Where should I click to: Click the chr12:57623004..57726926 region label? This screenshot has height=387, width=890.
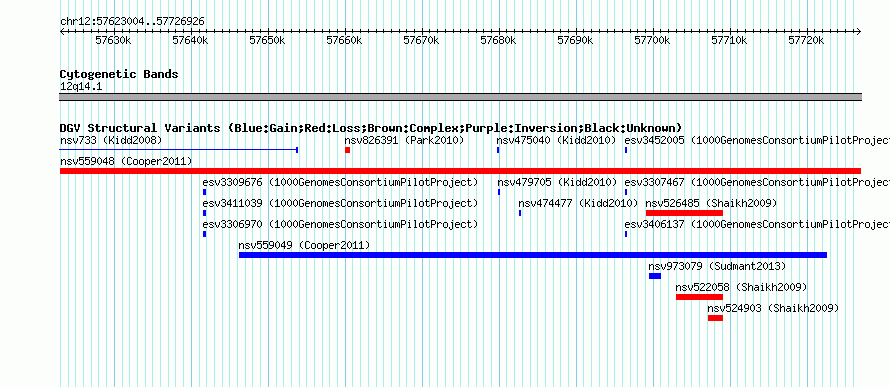point(132,22)
